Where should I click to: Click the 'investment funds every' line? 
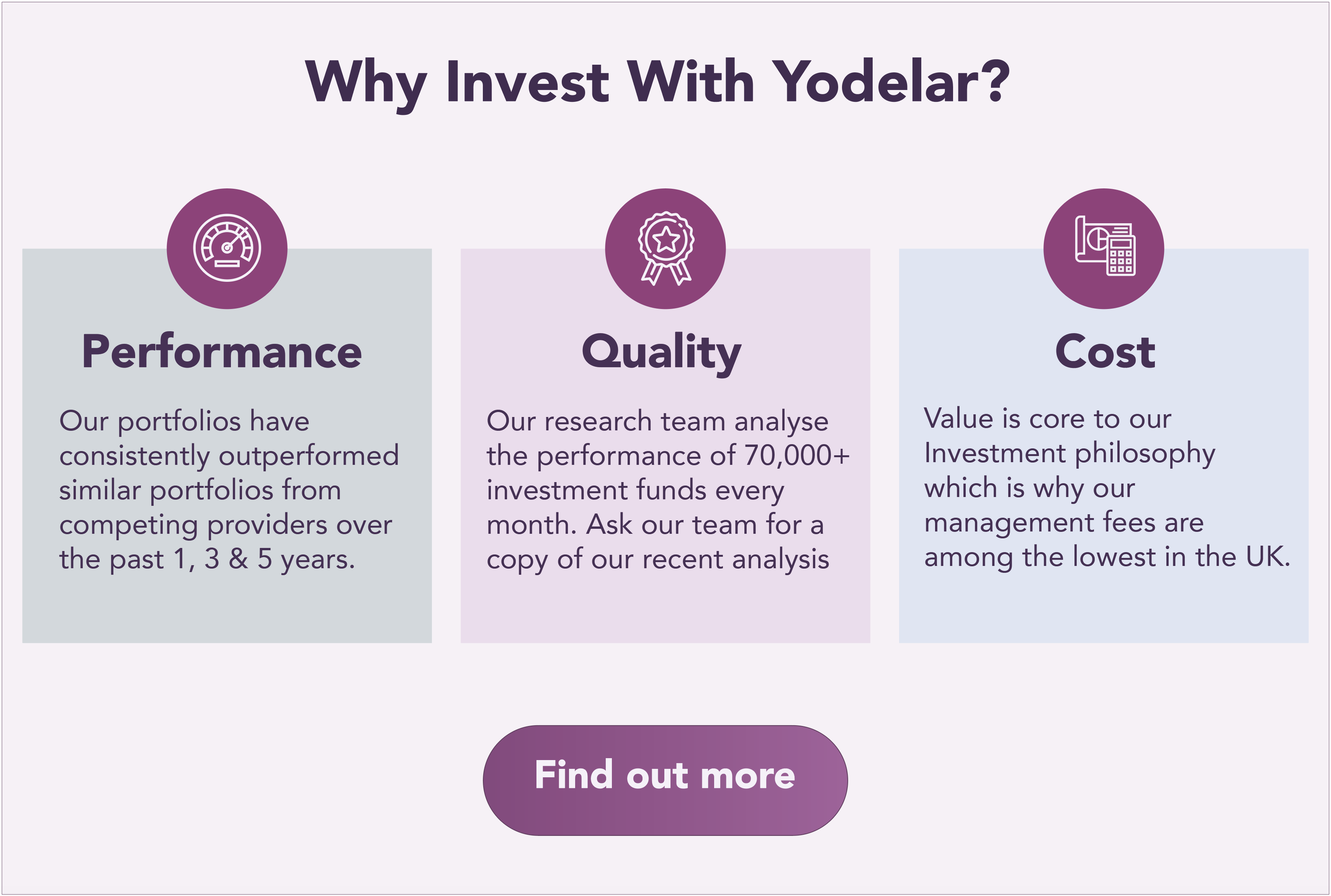[635, 490]
